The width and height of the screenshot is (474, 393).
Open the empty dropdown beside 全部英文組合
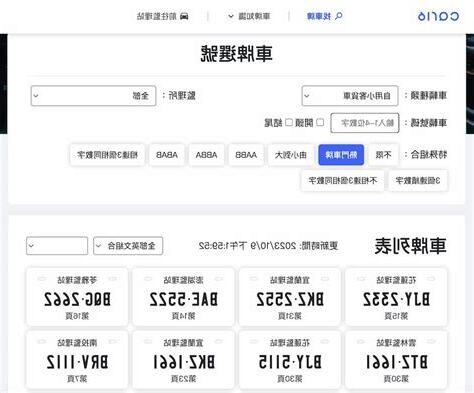[x=57, y=246]
